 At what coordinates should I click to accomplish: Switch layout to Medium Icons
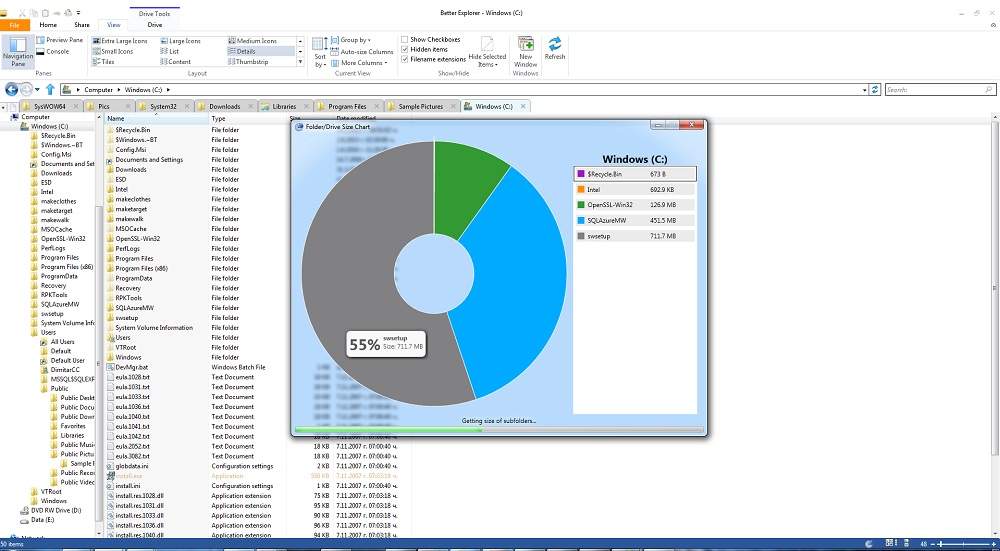pyautogui.click(x=253, y=41)
